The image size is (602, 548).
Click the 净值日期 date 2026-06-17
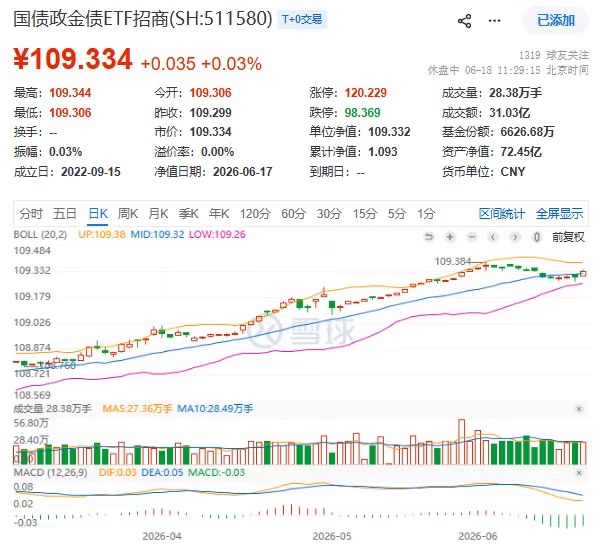pos(243,172)
